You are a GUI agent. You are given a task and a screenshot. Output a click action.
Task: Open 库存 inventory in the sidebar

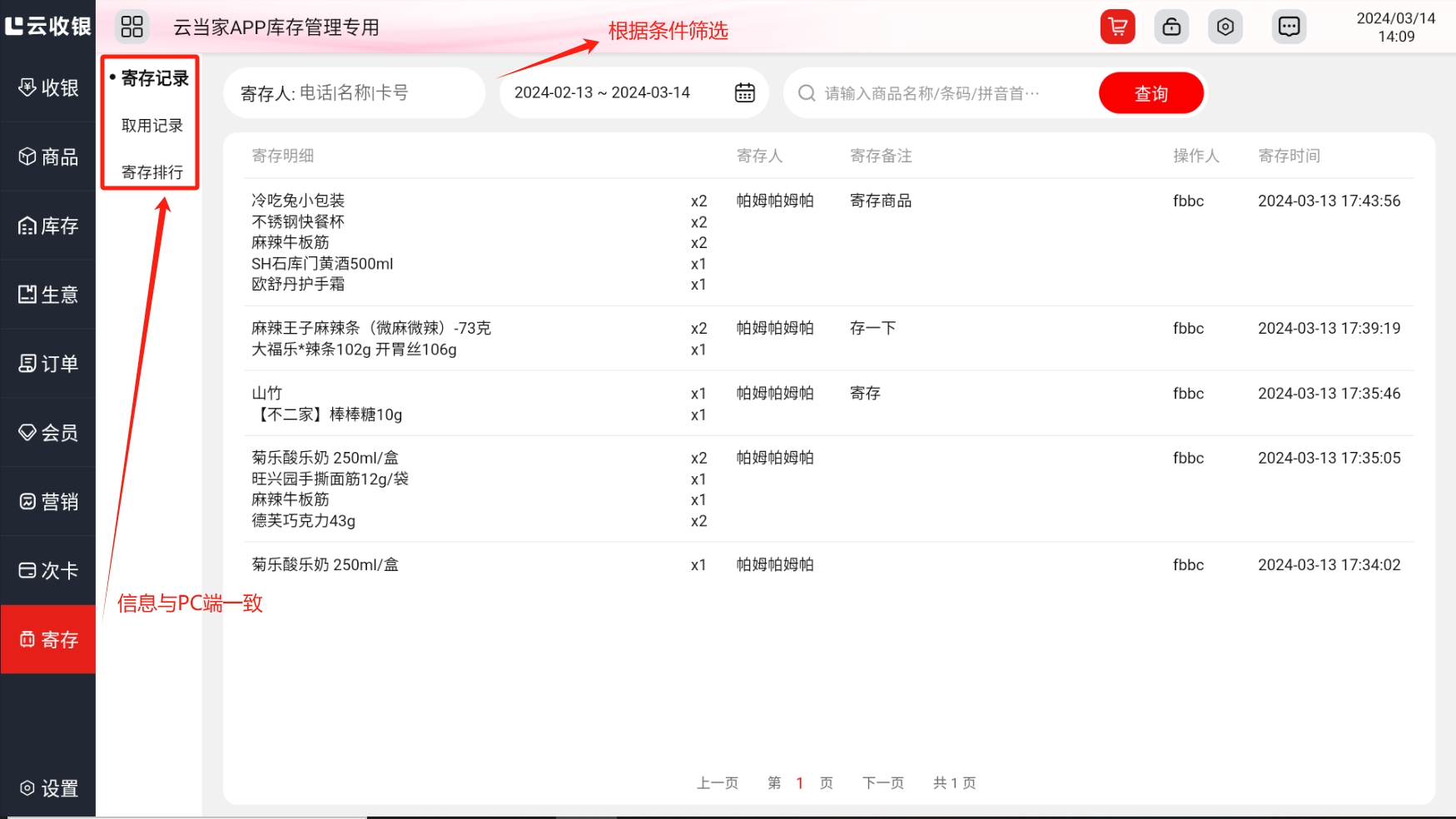[x=48, y=226]
